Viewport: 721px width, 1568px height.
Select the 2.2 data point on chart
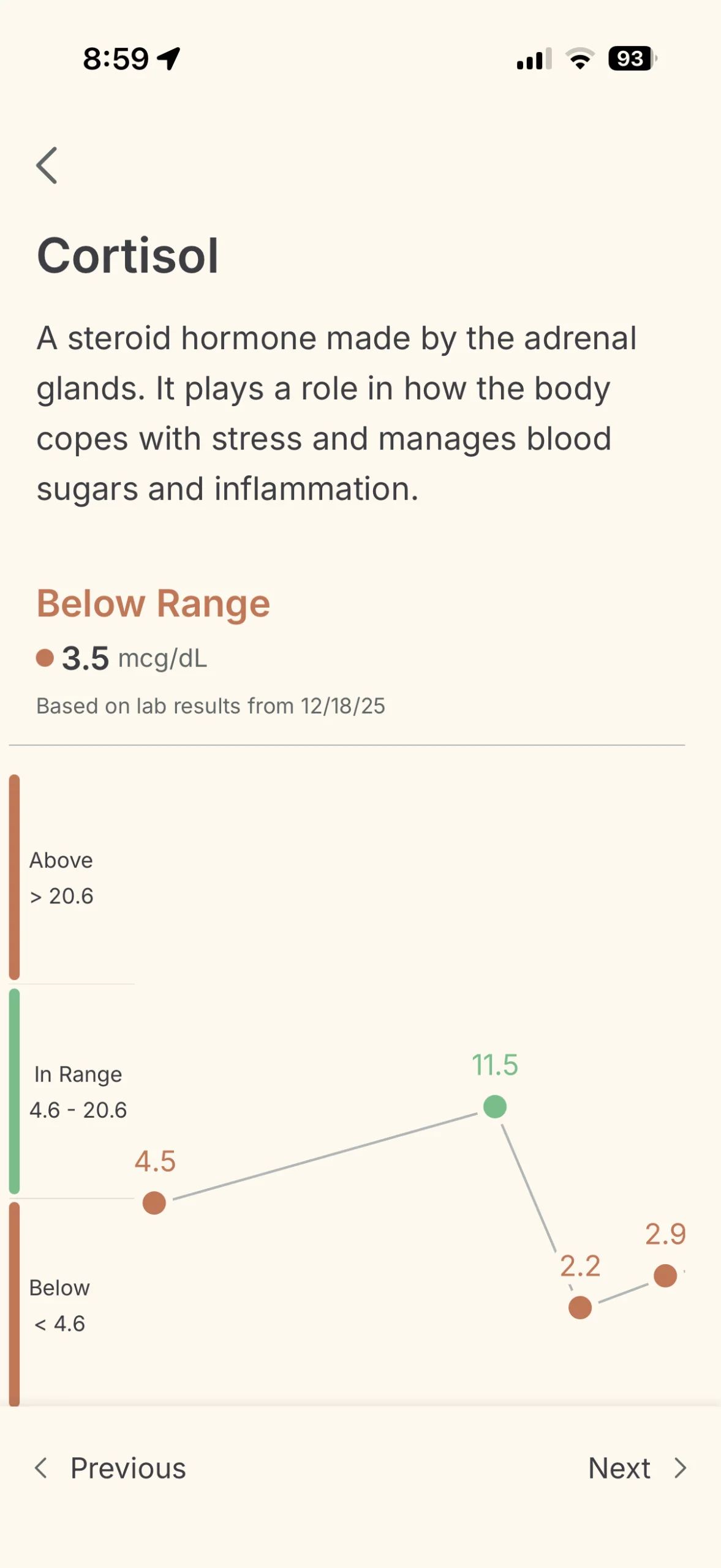pyautogui.click(x=580, y=1308)
